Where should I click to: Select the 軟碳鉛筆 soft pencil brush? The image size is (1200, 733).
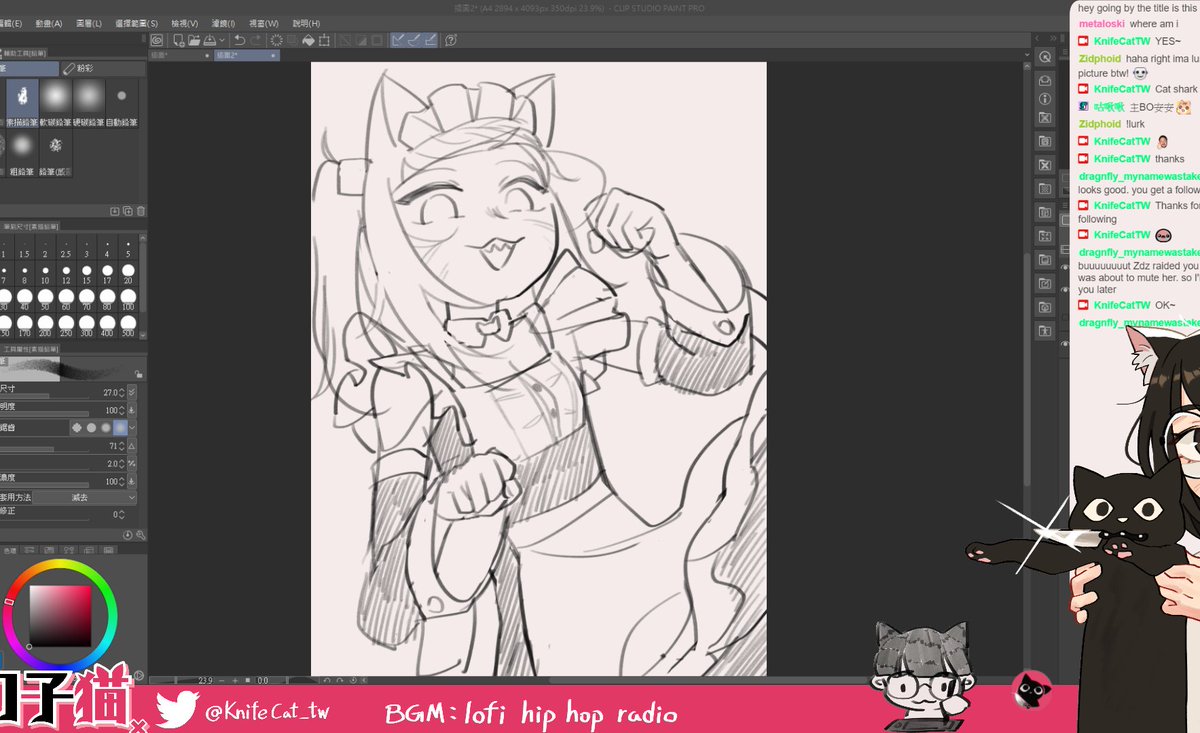55,103
